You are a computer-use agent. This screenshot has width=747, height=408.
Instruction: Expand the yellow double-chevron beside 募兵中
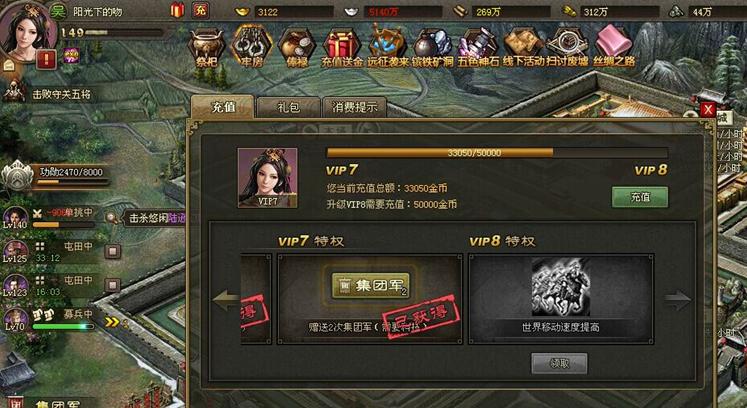coord(112,322)
